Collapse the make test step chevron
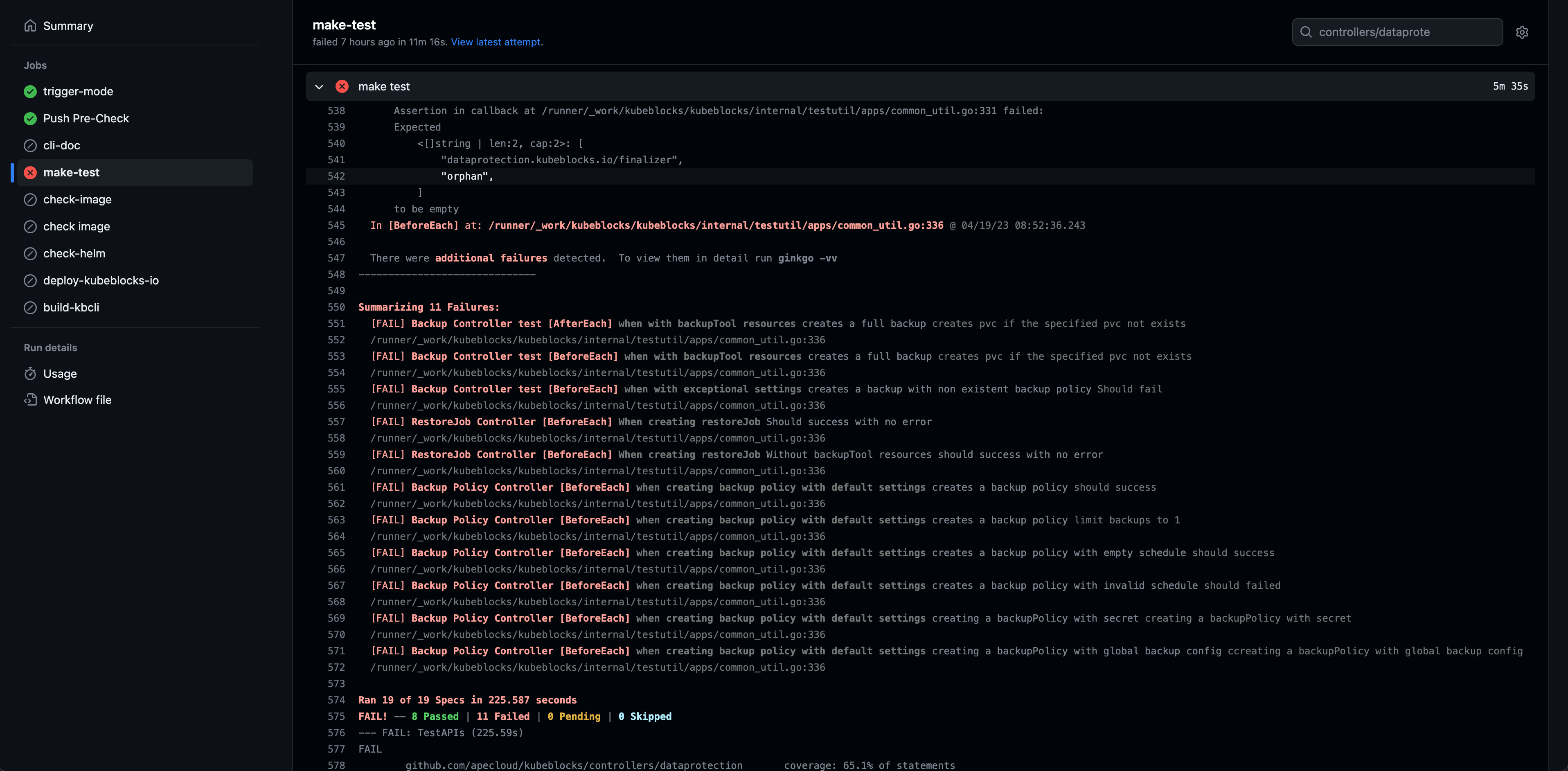1568x771 pixels. point(319,86)
